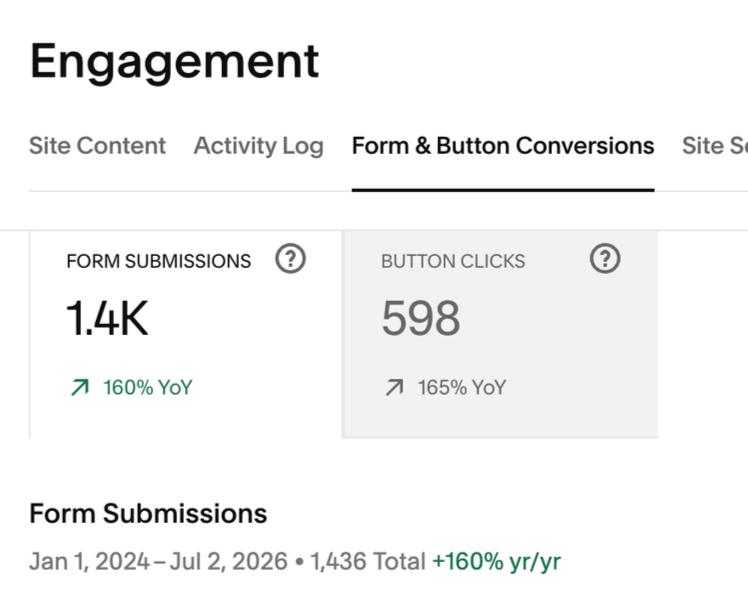Click the +160% yr/yr green label
Image resolution: width=748 pixels, height=599 pixels.
tap(496, 561)
